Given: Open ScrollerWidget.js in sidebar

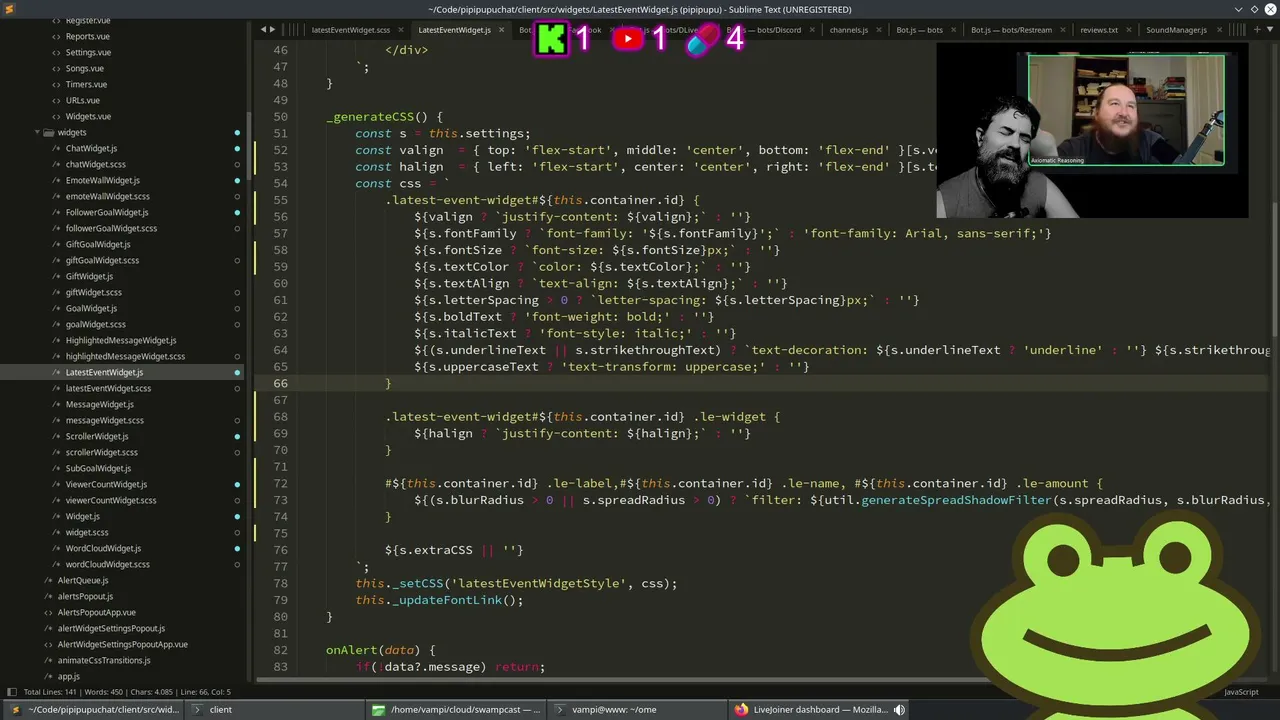Looking at the screenshot, I should tap(97, 436).
